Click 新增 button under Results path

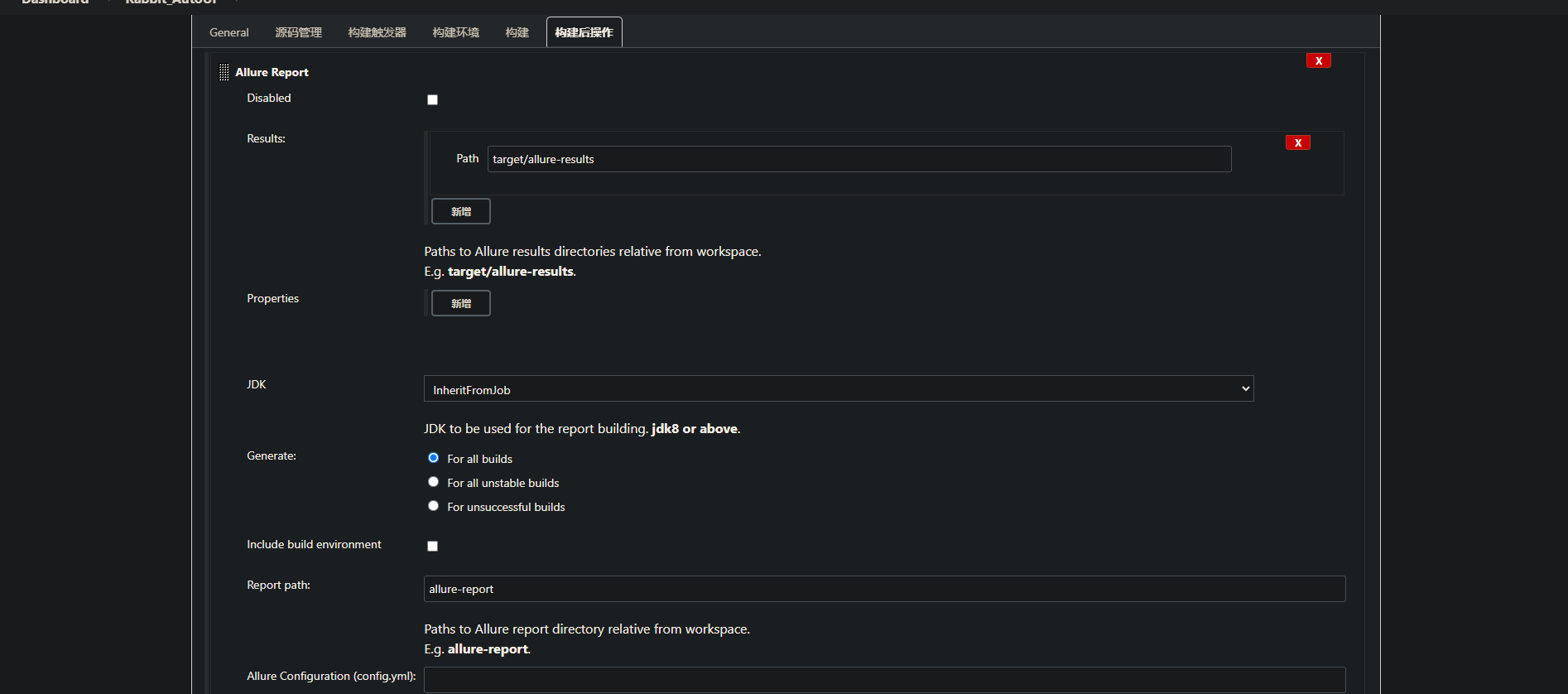[x=460, y=211]
